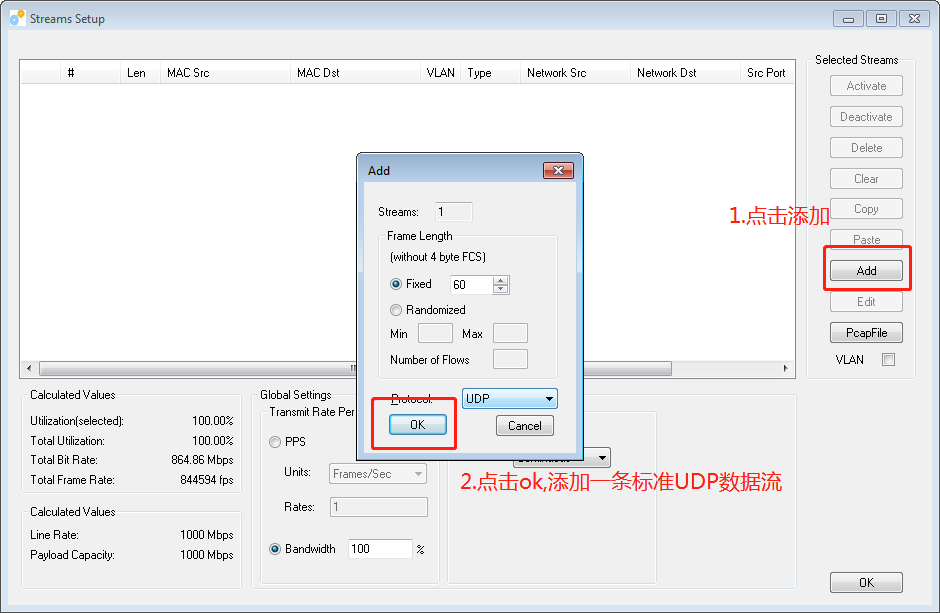Click the Paste button

click(x=866, y=240)
